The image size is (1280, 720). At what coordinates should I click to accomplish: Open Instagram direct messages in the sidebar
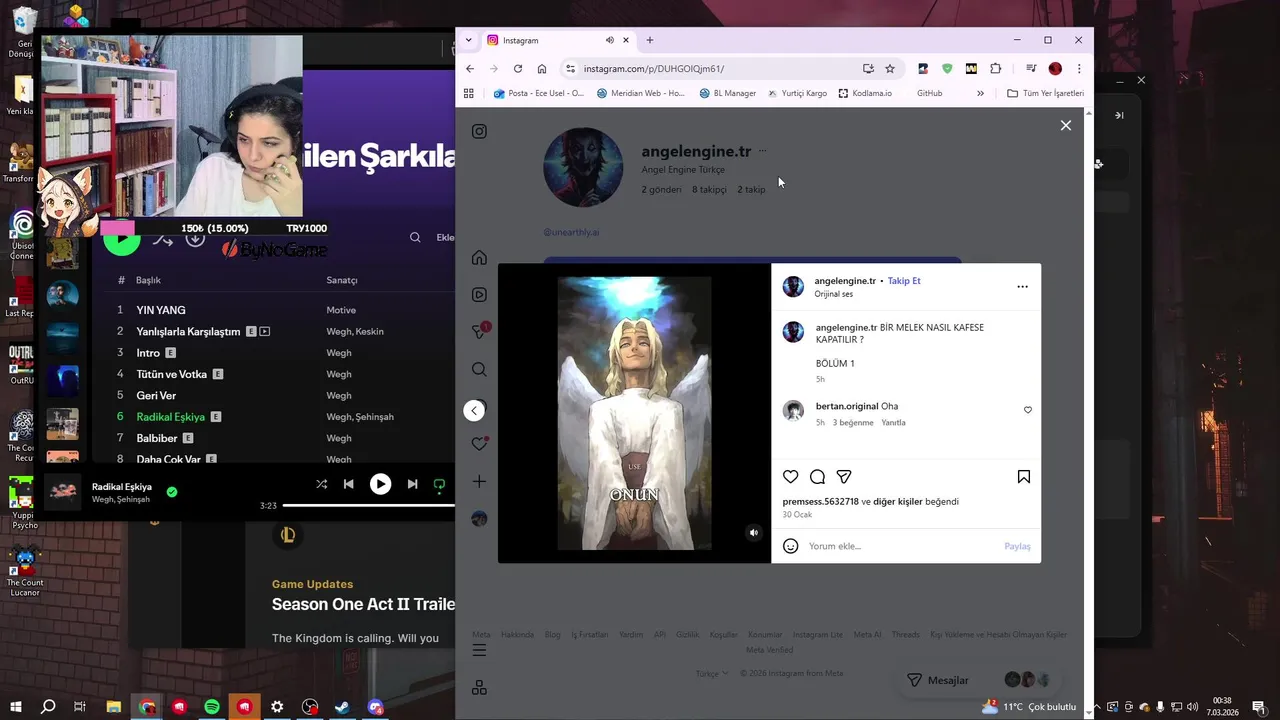click(x=479, y=332)
